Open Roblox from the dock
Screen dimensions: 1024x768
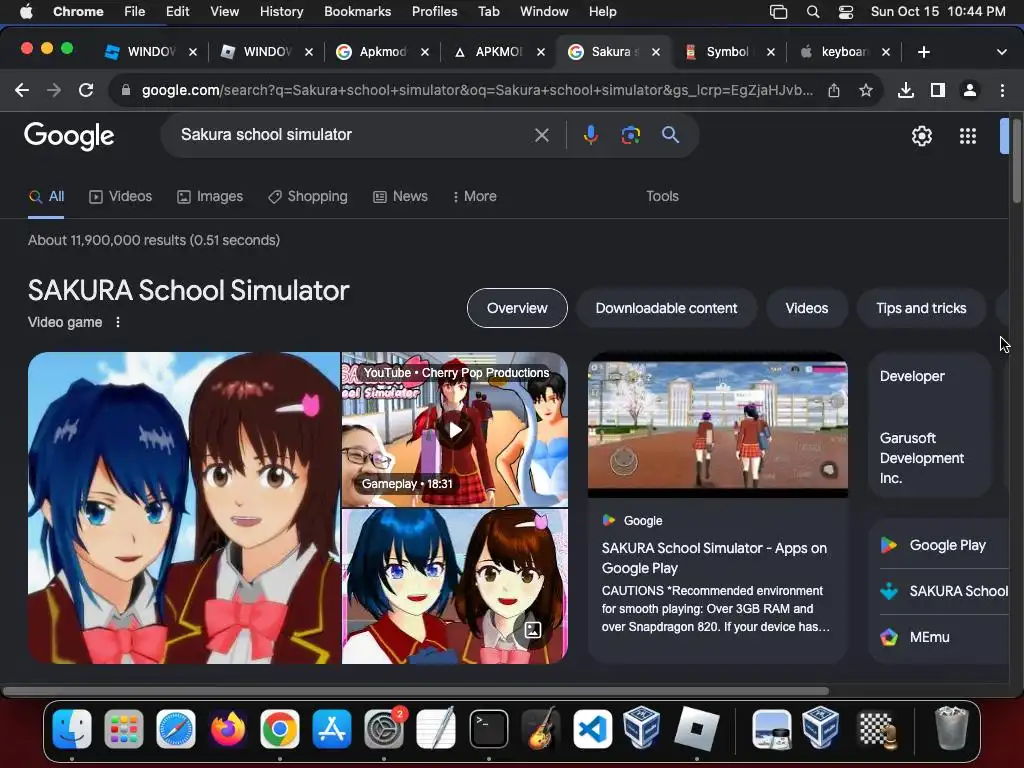pos(696,729)
